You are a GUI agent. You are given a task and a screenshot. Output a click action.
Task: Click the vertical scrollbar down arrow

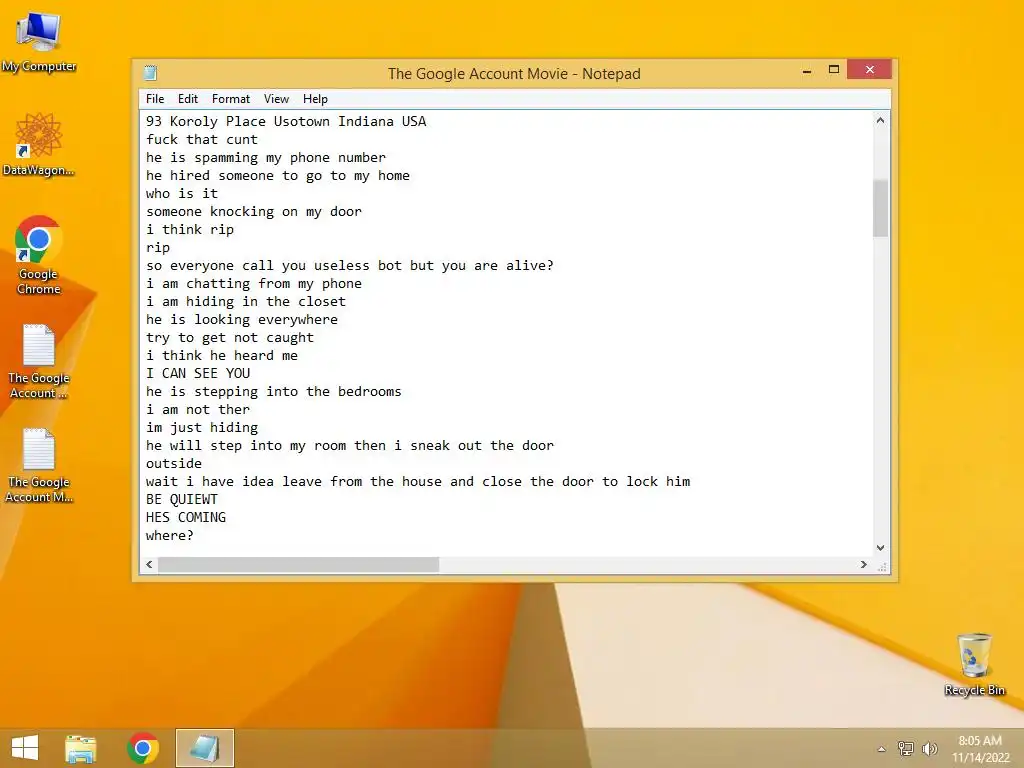tap(880, 548)
